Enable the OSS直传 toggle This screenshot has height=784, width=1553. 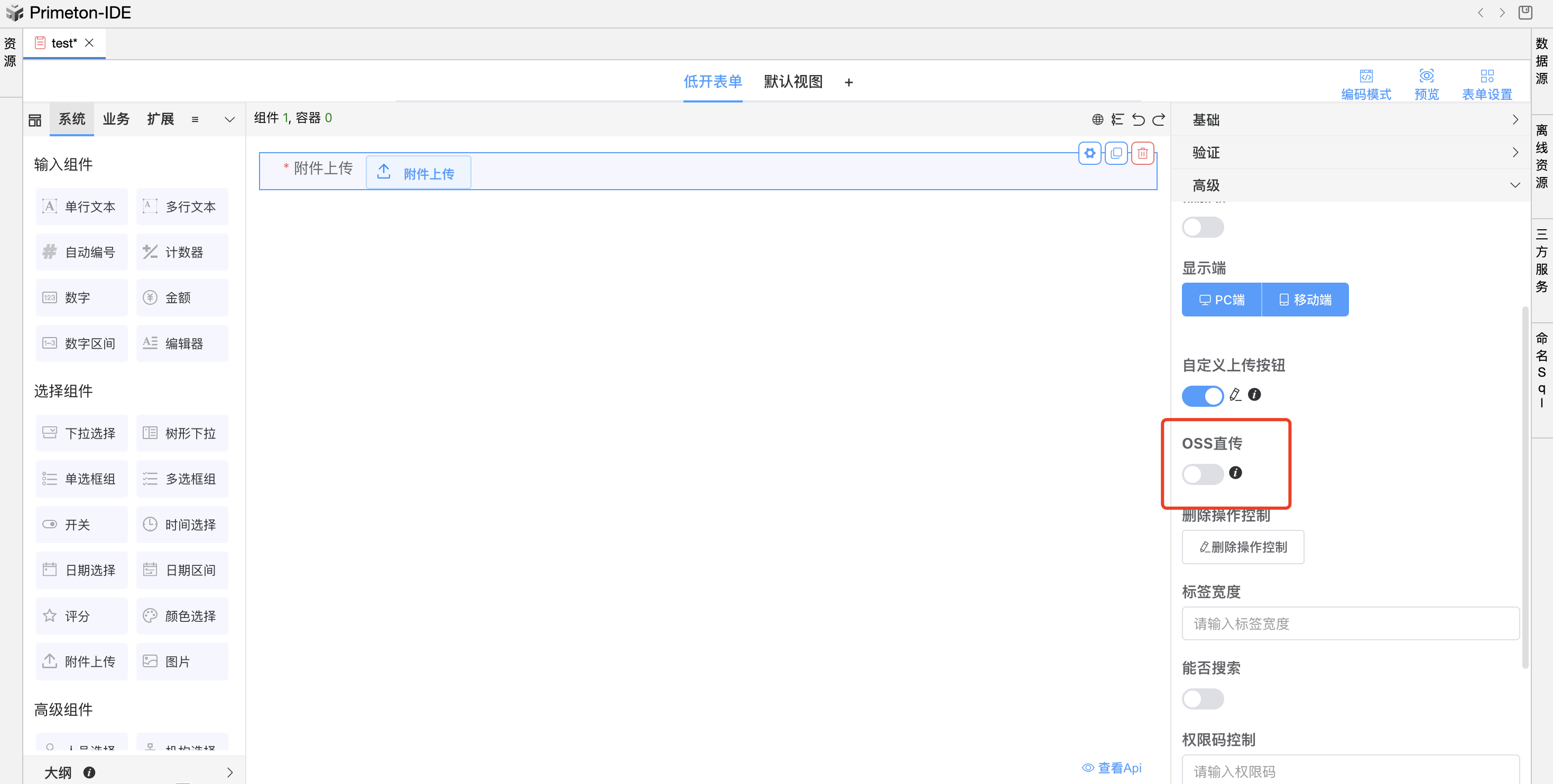tap(1202, 474)
